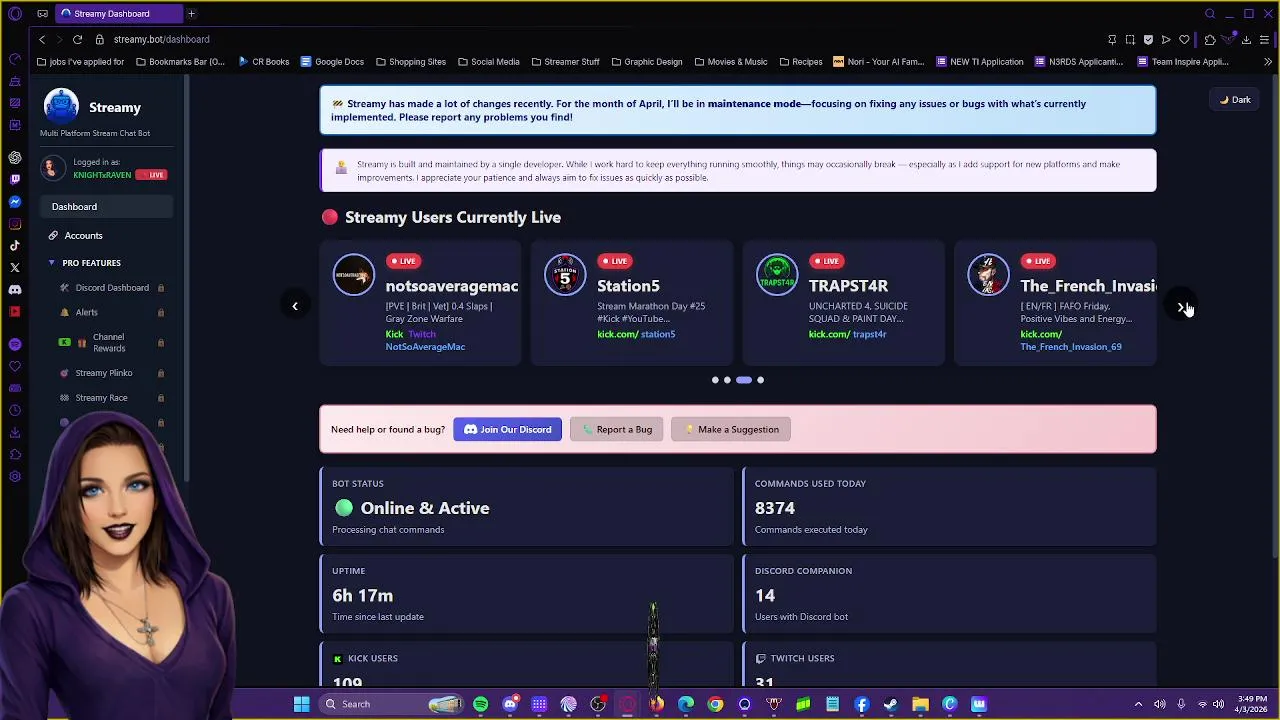Open Steam from the taskbar
This screenshot has width=1280, height=720.
click(891, 704)
